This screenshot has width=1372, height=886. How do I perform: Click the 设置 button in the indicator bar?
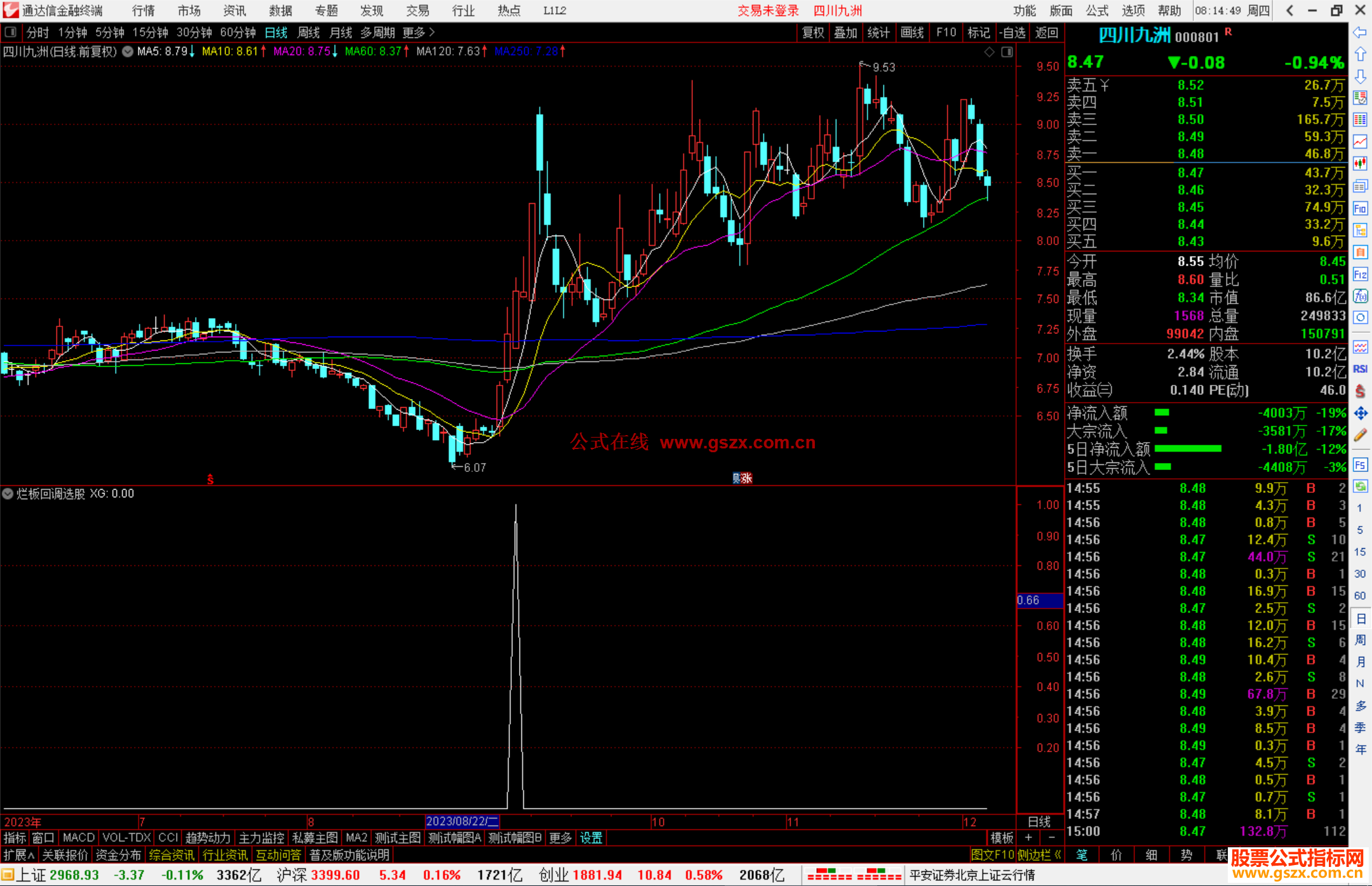click(x=591, y=838)
